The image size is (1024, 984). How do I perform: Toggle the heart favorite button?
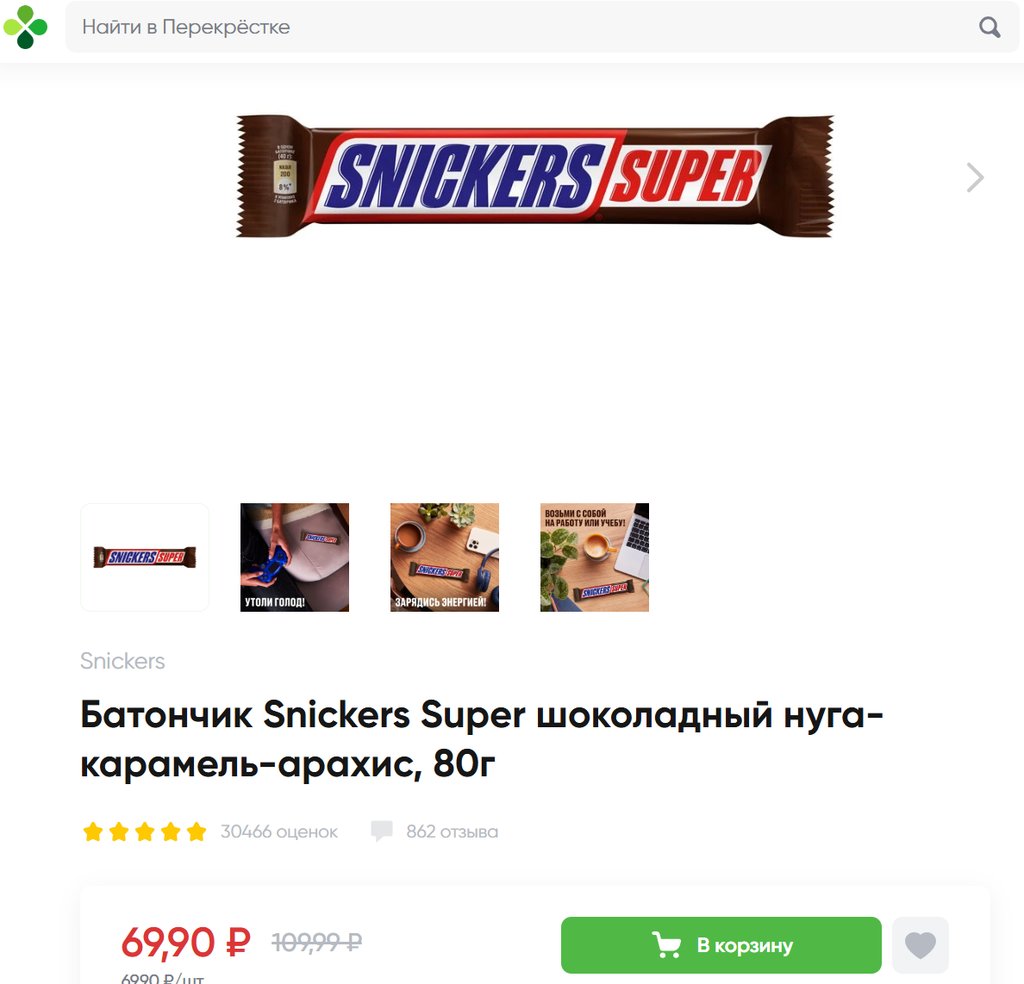coord(920,945)
